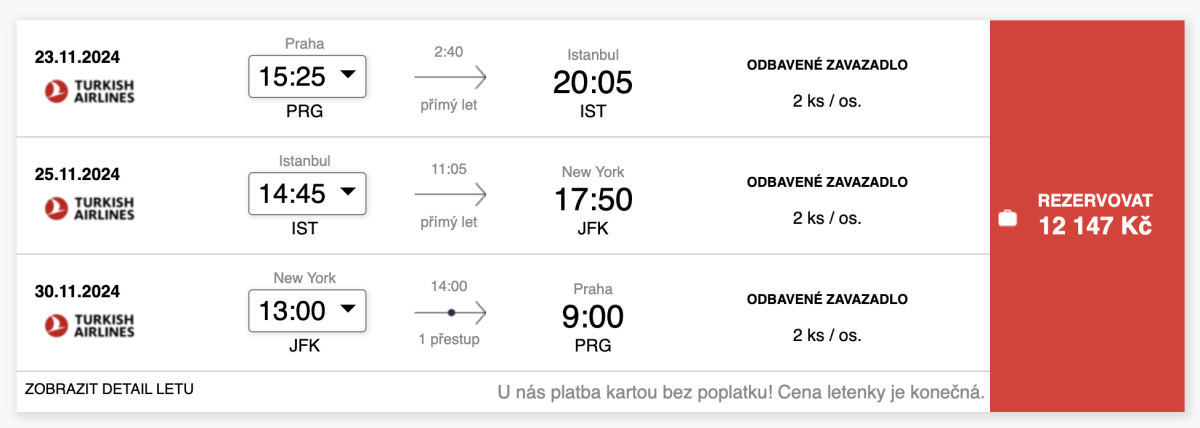Click the suitcase icon beside Rezervovat

(1008, 217)
